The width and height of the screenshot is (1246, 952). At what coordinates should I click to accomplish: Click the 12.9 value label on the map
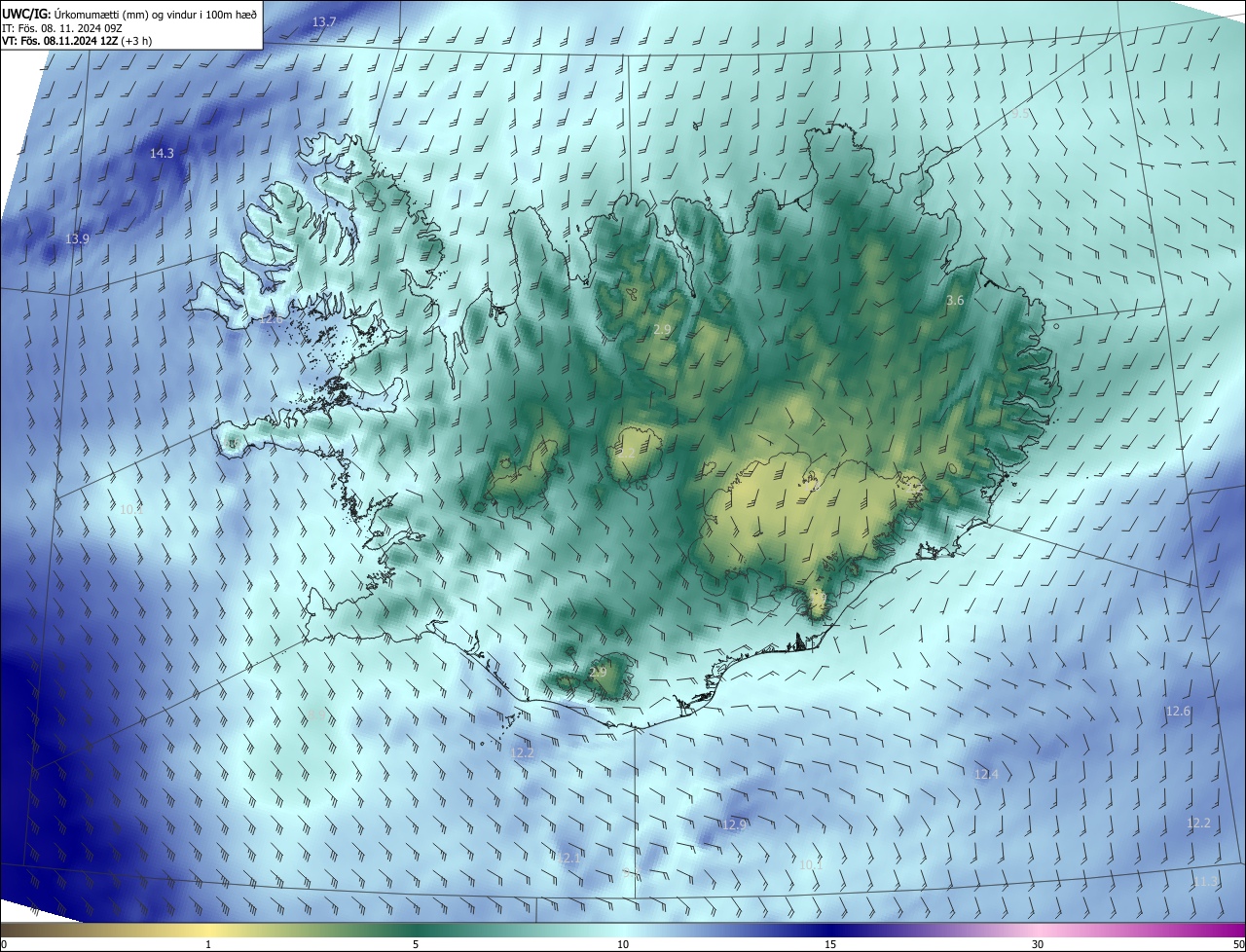click(x=734, y=824)
